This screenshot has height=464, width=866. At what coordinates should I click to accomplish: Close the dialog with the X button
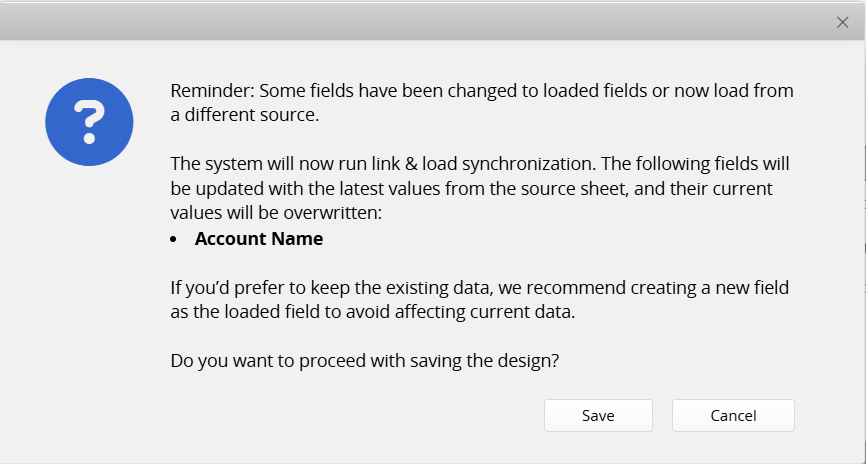click(842, 22)
